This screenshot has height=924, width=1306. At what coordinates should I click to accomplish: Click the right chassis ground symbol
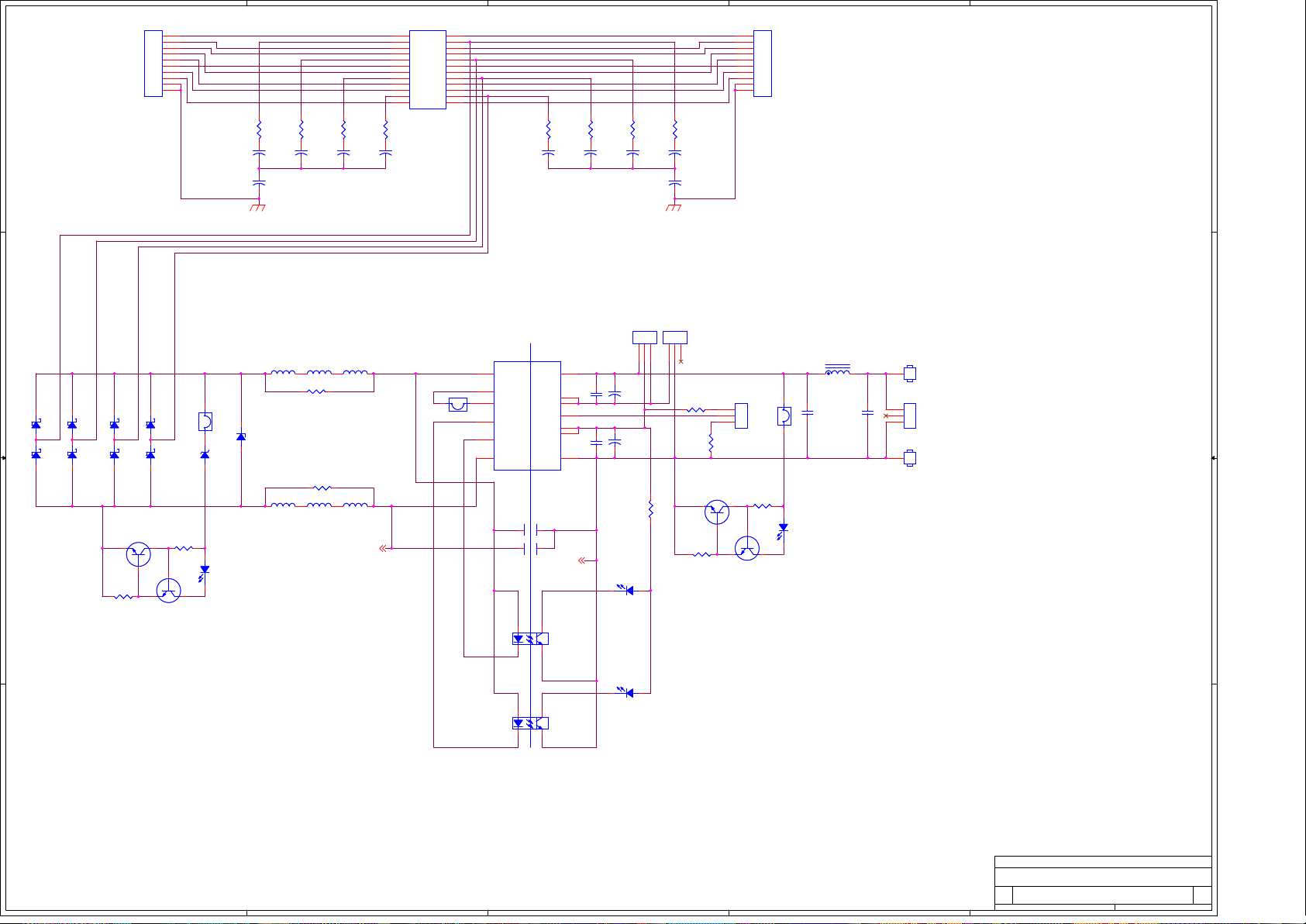pyautogui.click(x=674, y=207)
